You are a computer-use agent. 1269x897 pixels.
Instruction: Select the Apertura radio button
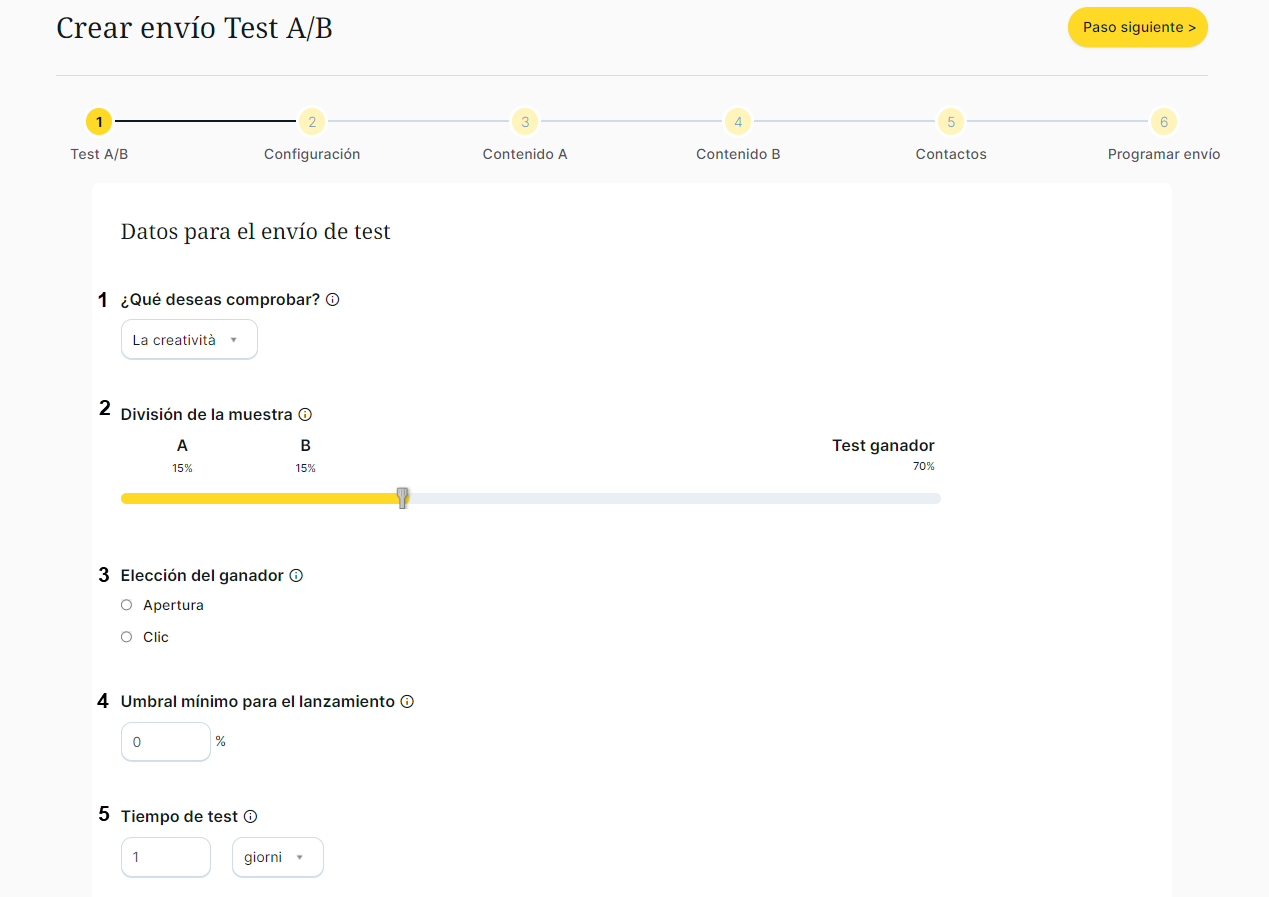127,605
